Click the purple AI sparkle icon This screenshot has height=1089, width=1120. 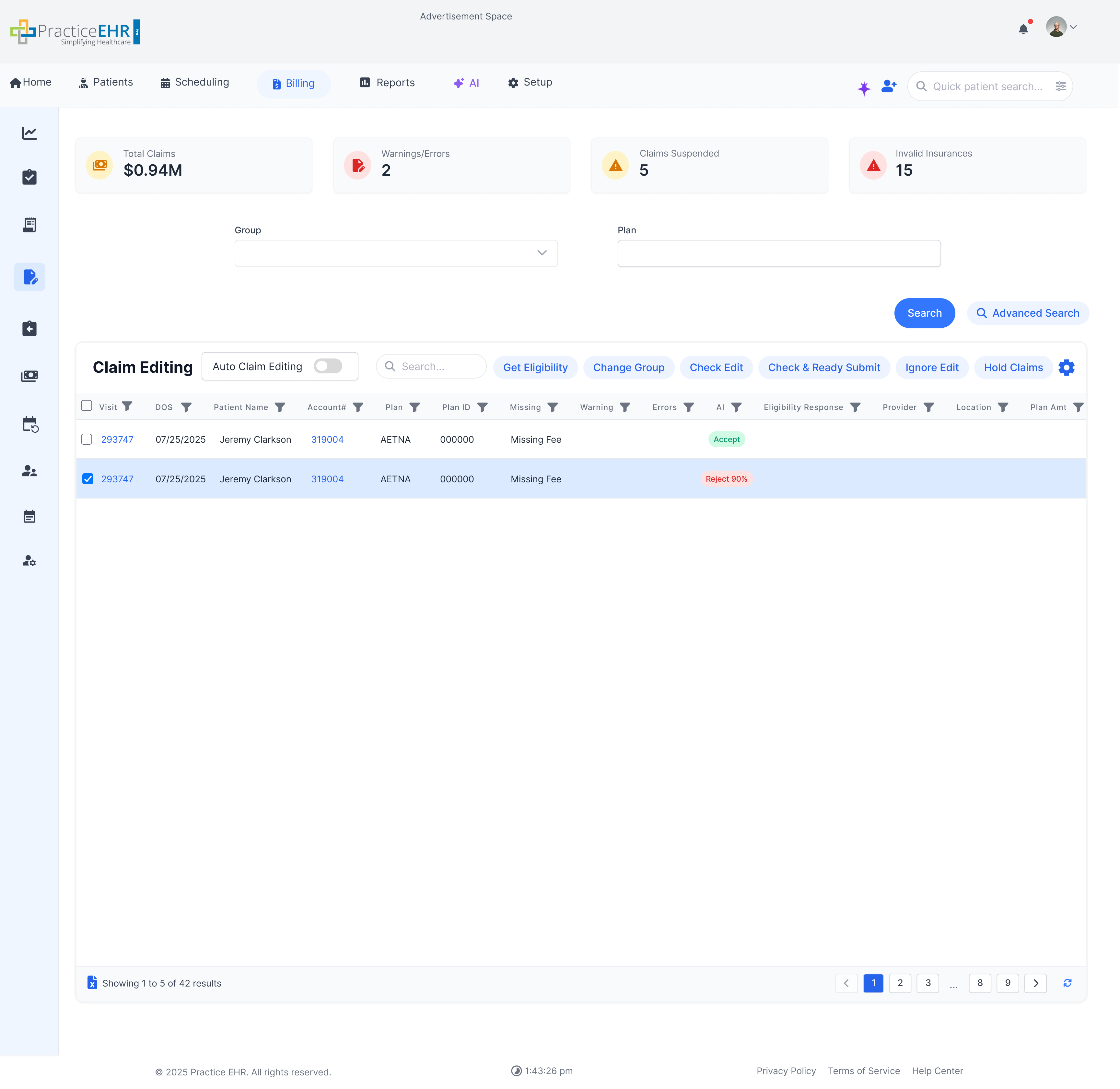864,88
